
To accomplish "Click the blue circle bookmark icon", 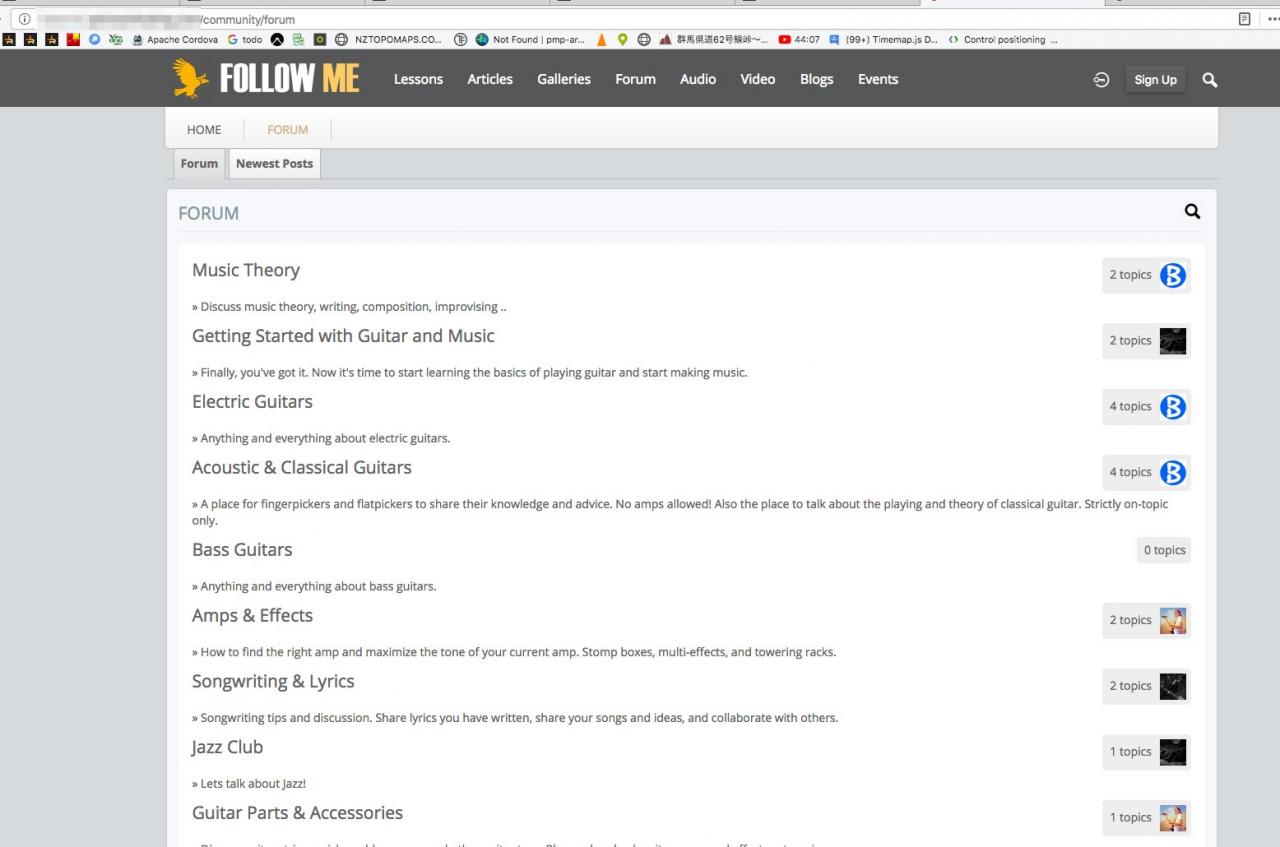I will click(x=95, y=40).
